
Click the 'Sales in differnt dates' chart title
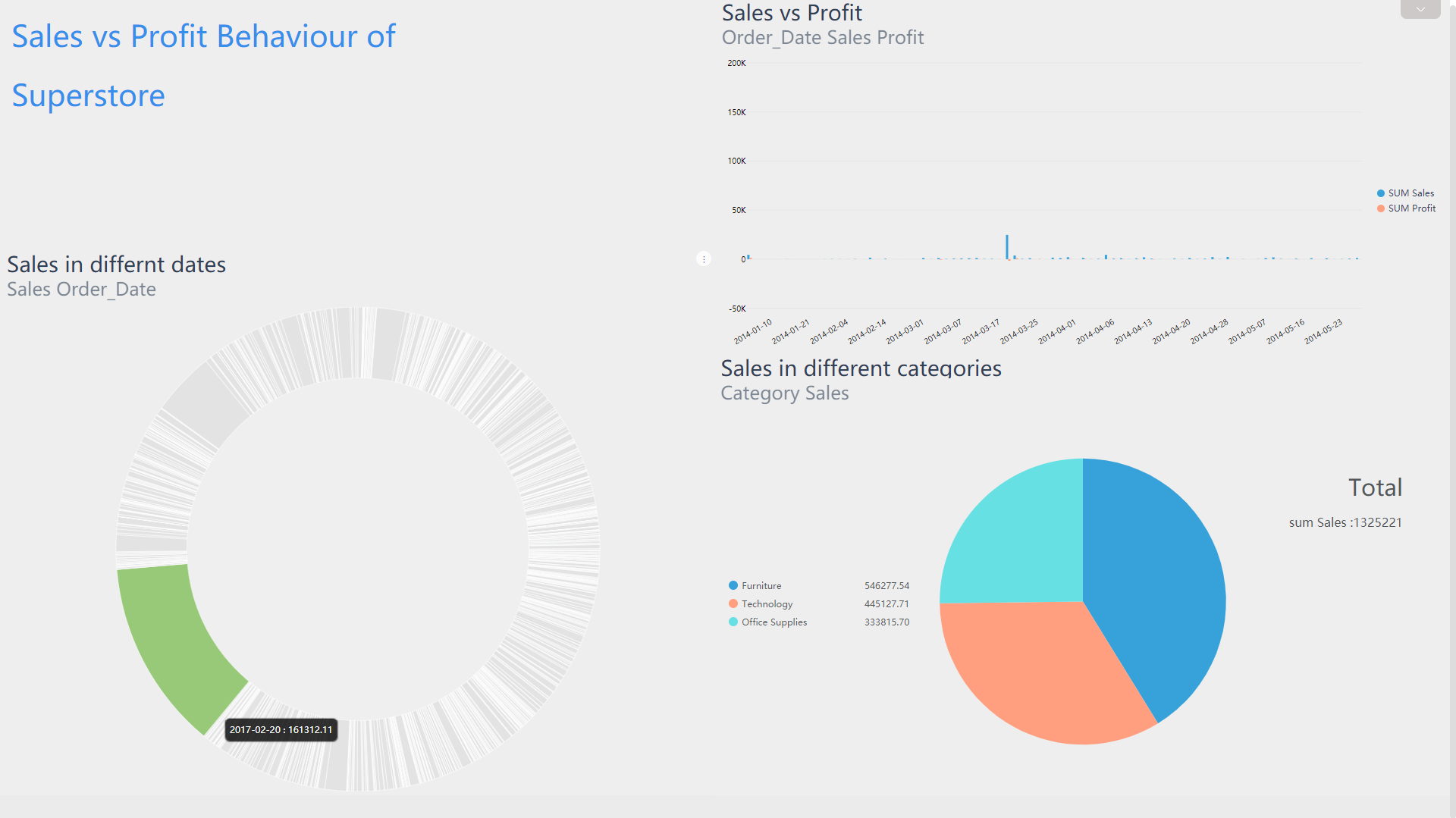[117, 265]
